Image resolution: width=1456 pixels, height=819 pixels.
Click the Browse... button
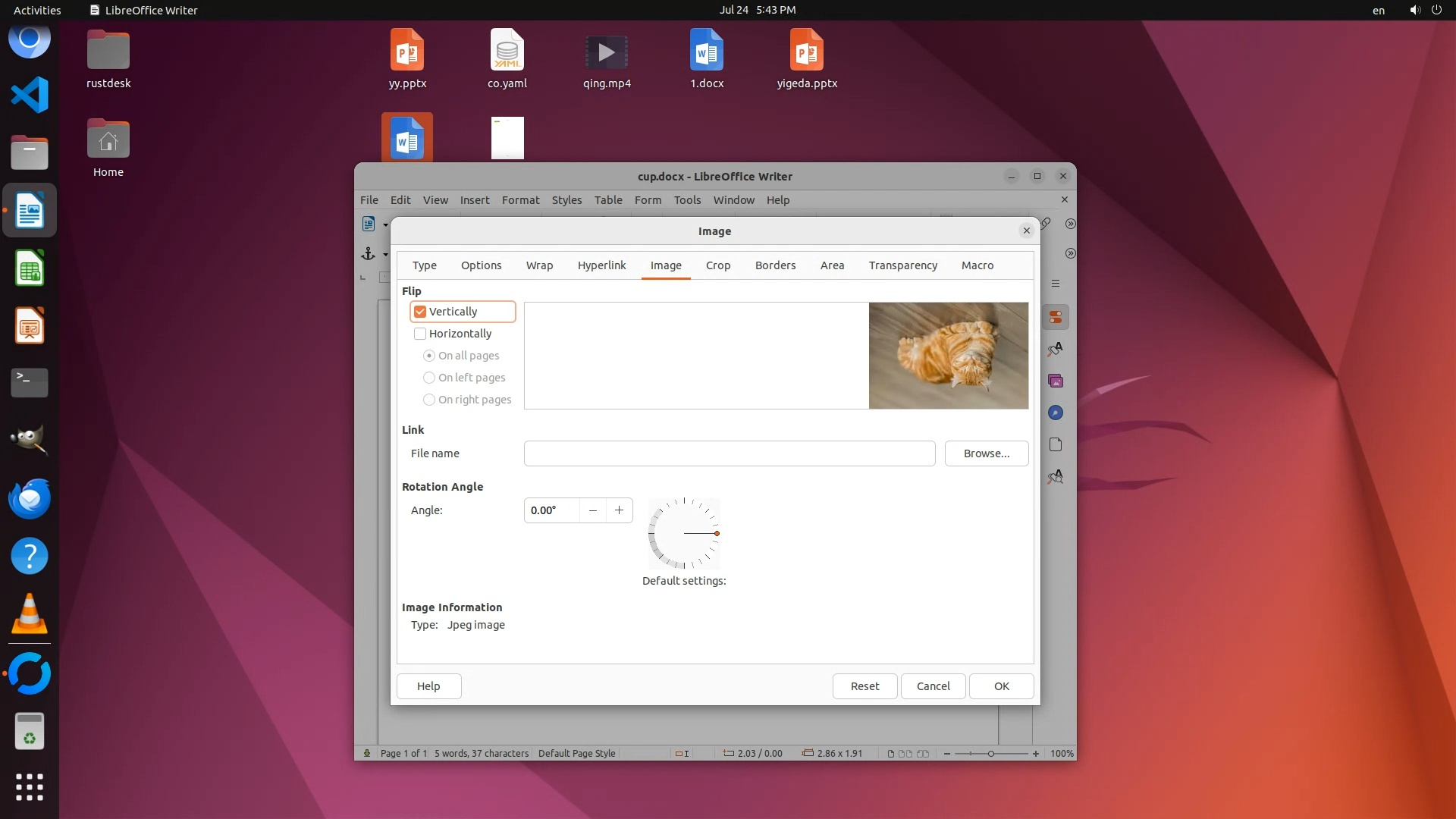coord(986,453)
